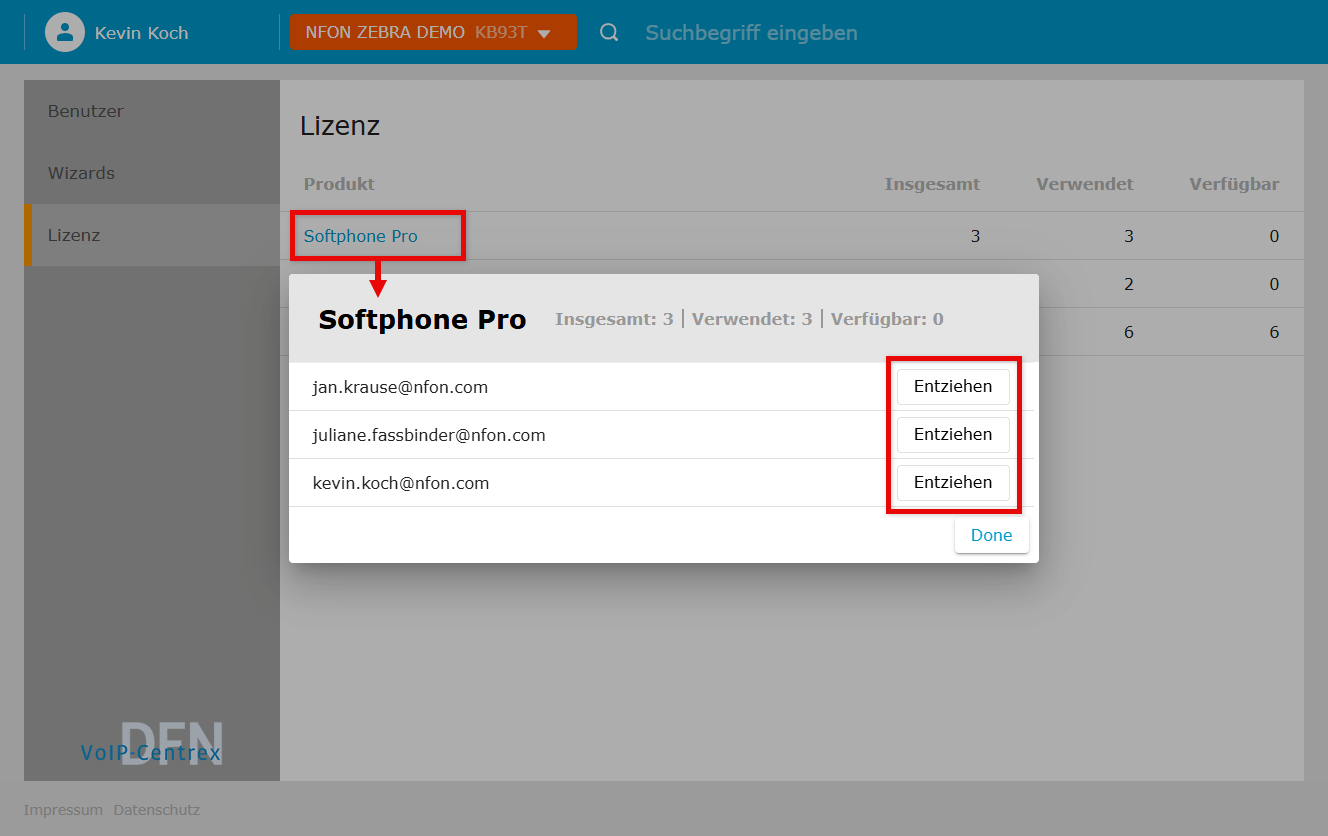Open the Impressum footer link
This screenshot has height=836, width=1328.
pyautogui.click(x=63, y=810)
